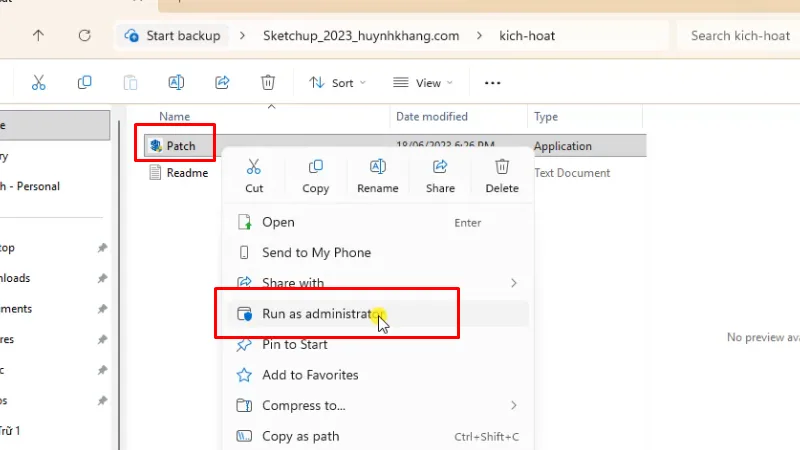The image size is (800, 450).
Task: Click the Patch file icon
Action: click(156, 146)
